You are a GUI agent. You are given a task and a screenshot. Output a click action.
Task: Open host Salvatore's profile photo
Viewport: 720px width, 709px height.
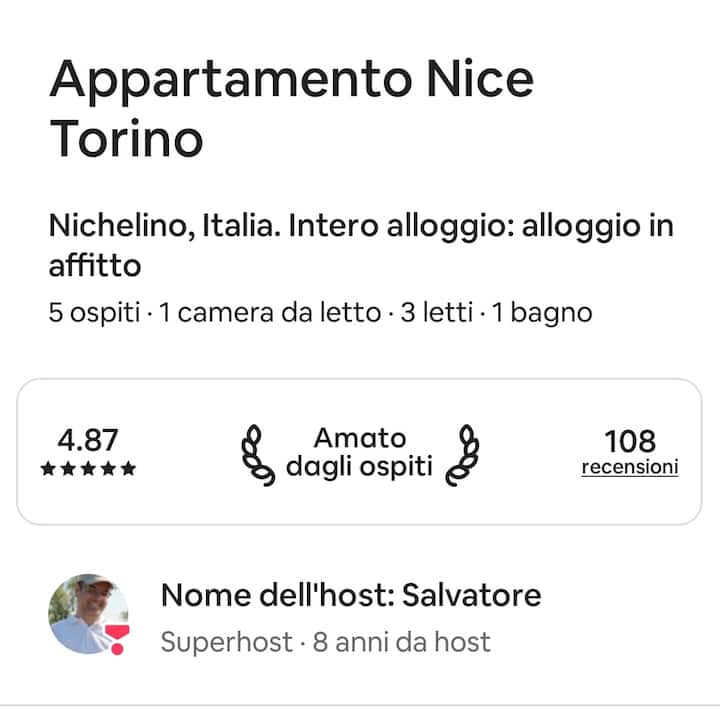(x=87, y=614)
